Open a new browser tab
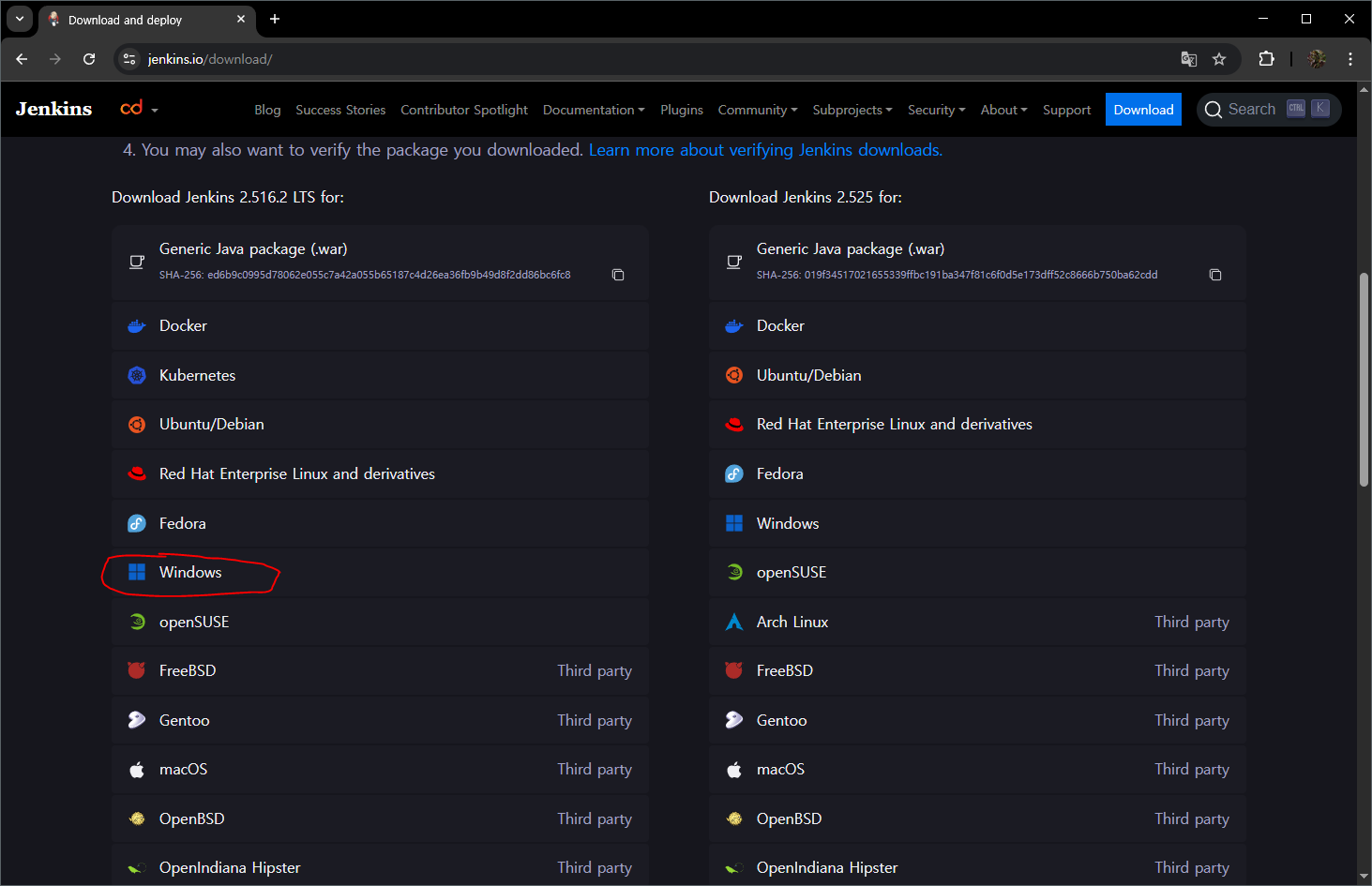 click(x=275, y=19)
